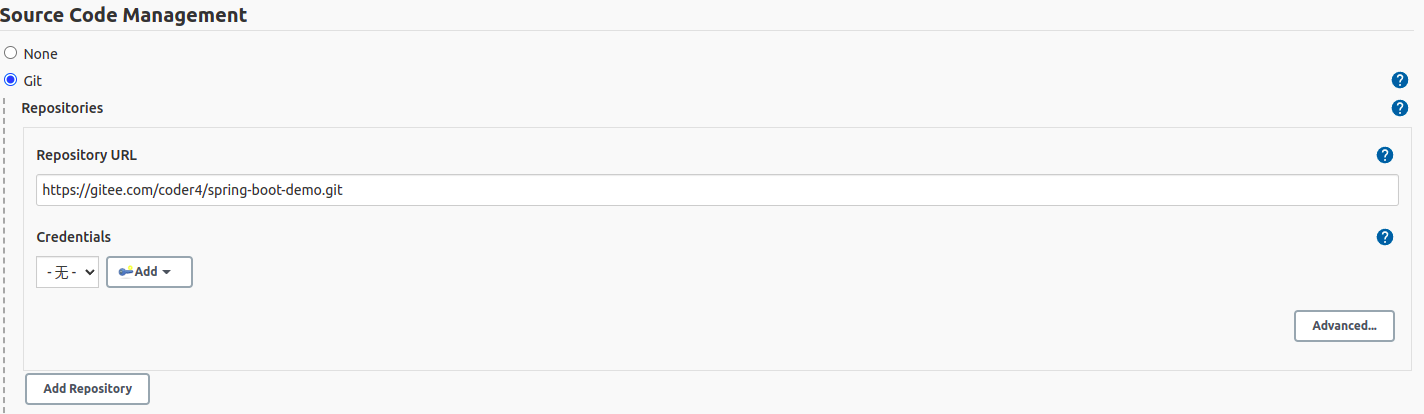This screenshot has height=414, width=1424.
Task: Click the 'Repository URL' field label
Action: pos(86,155)
